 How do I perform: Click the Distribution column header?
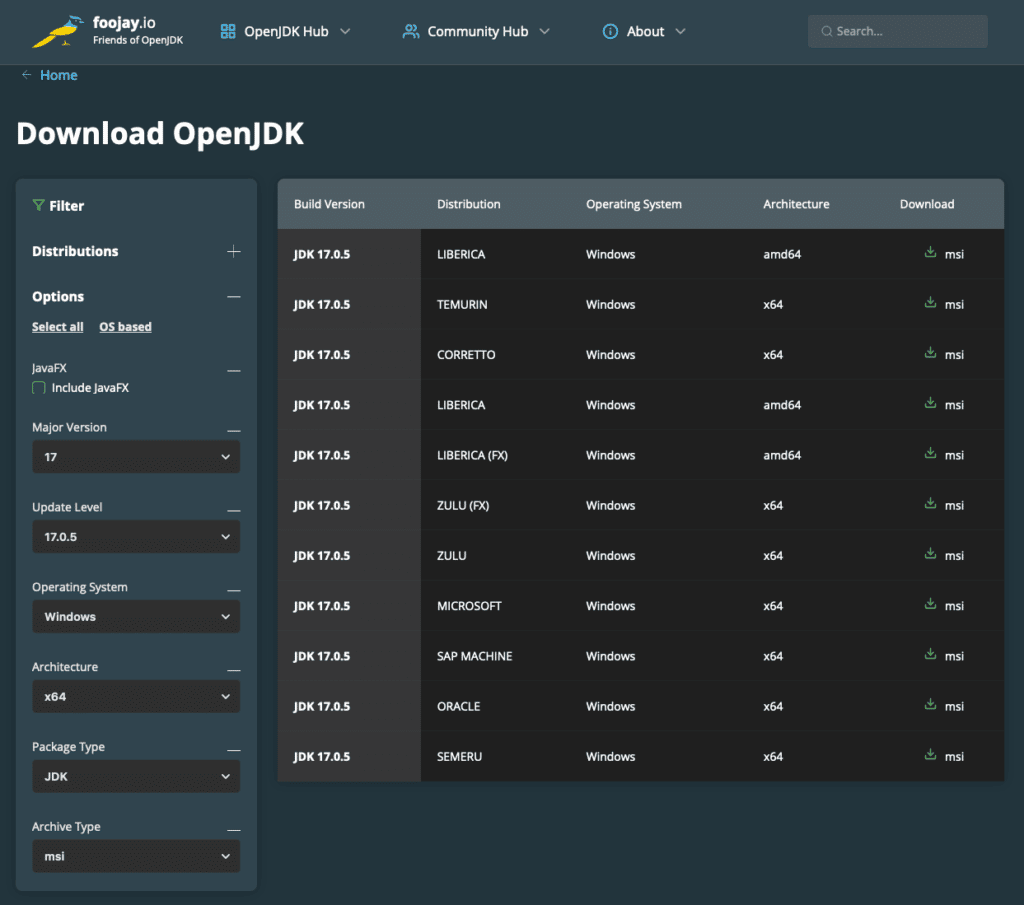pyautogui.click(x=468, y=204)
